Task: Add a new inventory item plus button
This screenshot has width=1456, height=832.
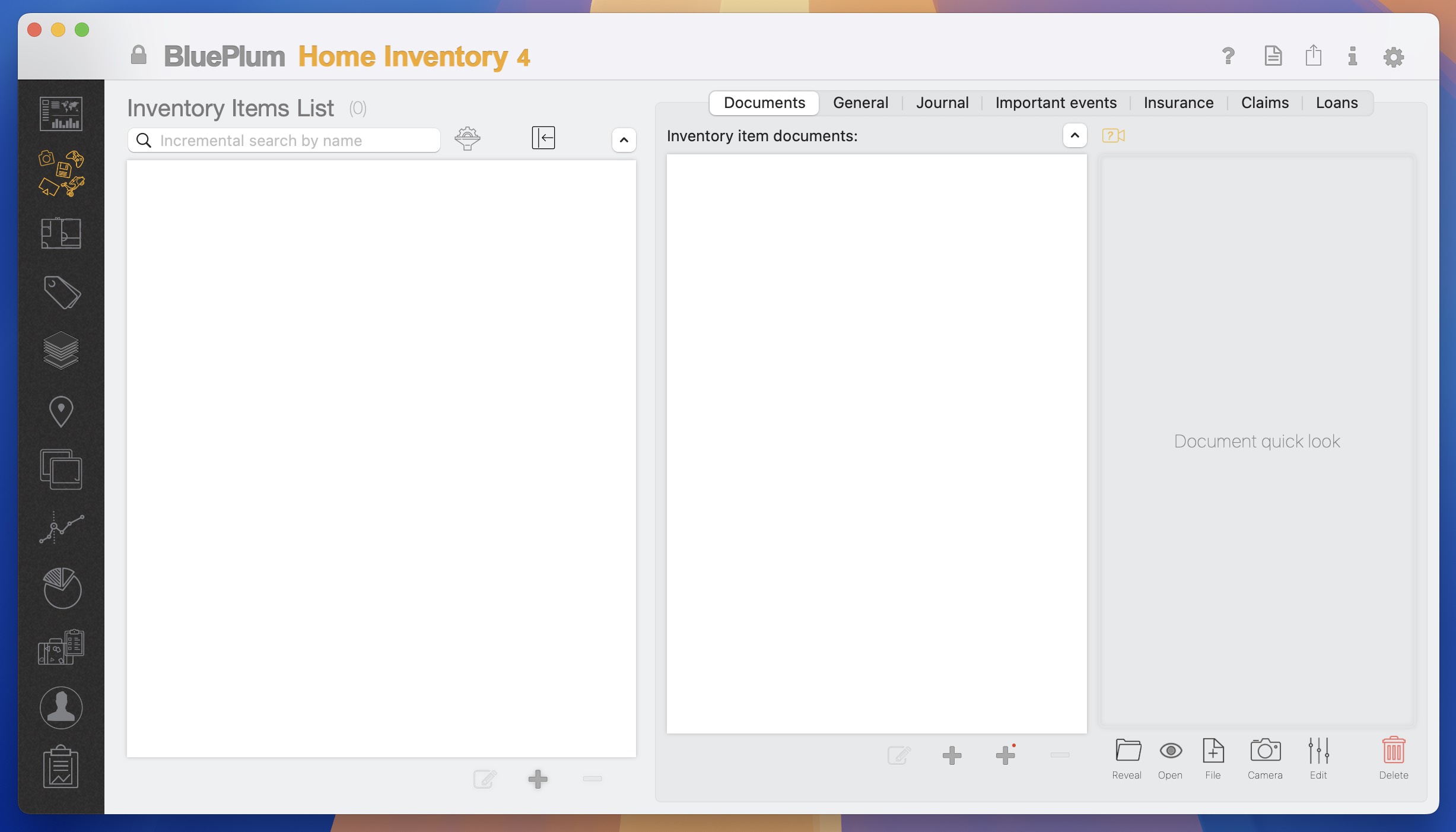Action: coord(538,779)
